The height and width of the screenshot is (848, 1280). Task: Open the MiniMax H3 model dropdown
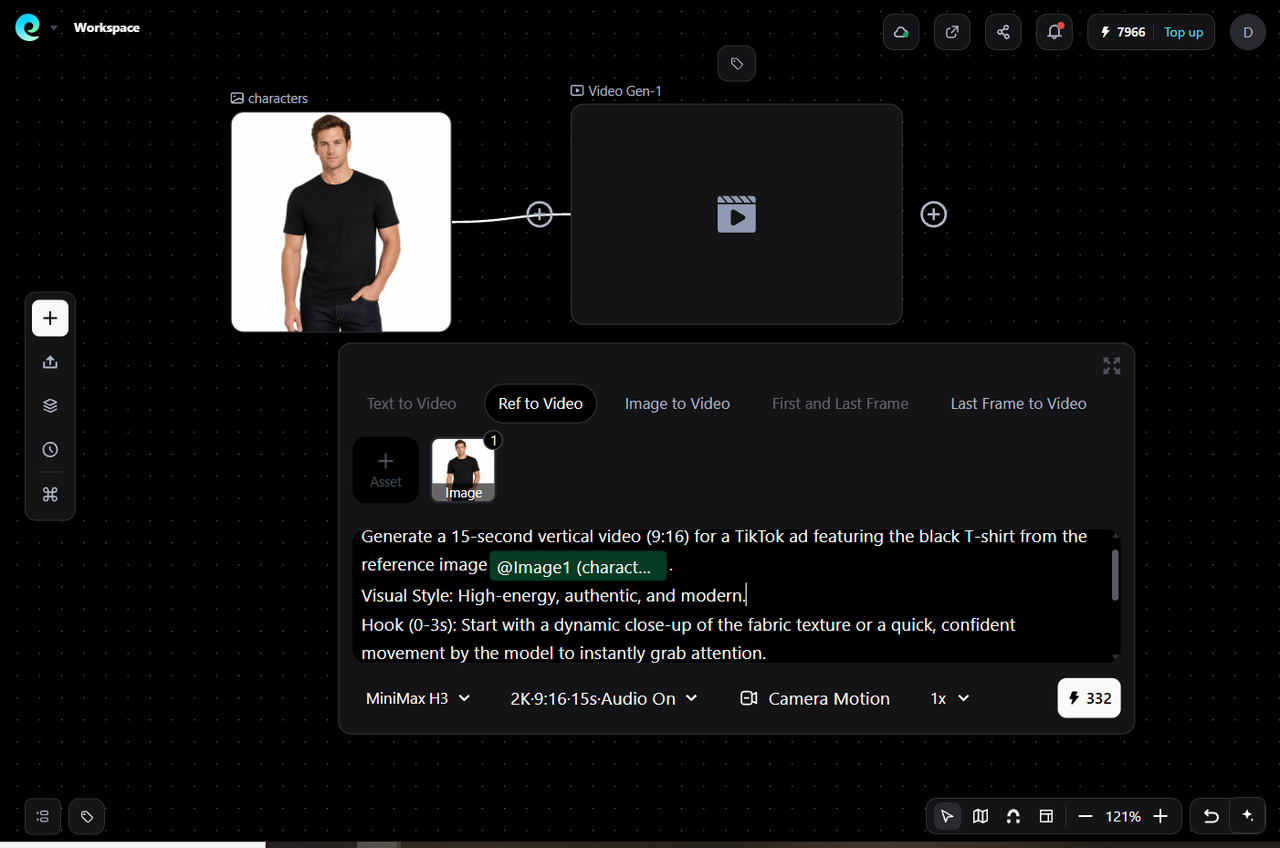[418, 699]
